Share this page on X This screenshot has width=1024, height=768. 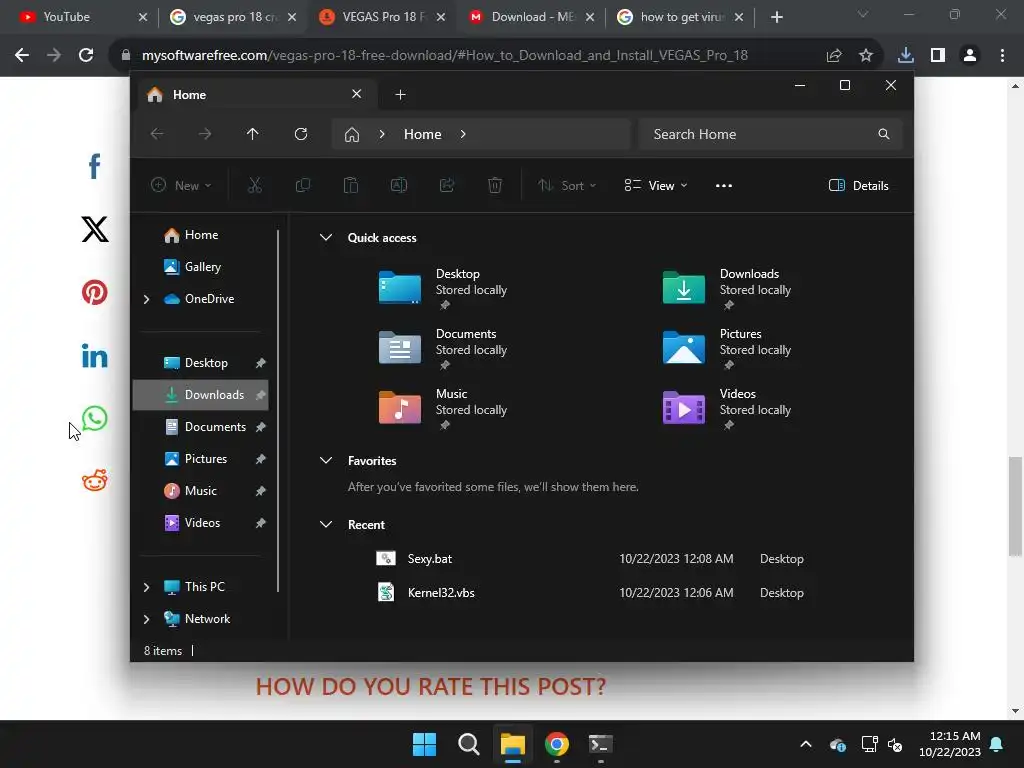point(95,229)
